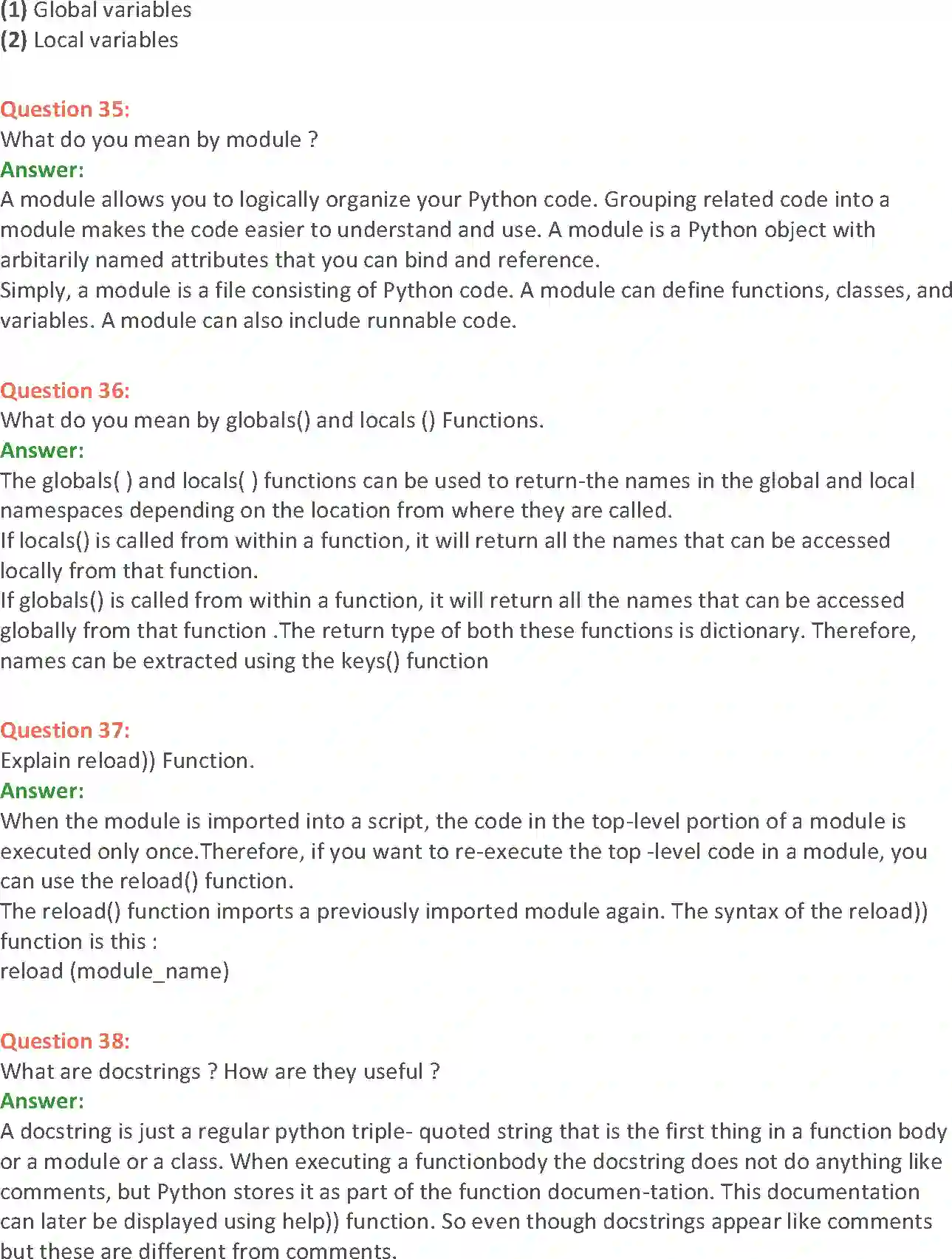
Task: Click the "Question 35:" heading
Action: pyautogui.click(x=65, y=109)
